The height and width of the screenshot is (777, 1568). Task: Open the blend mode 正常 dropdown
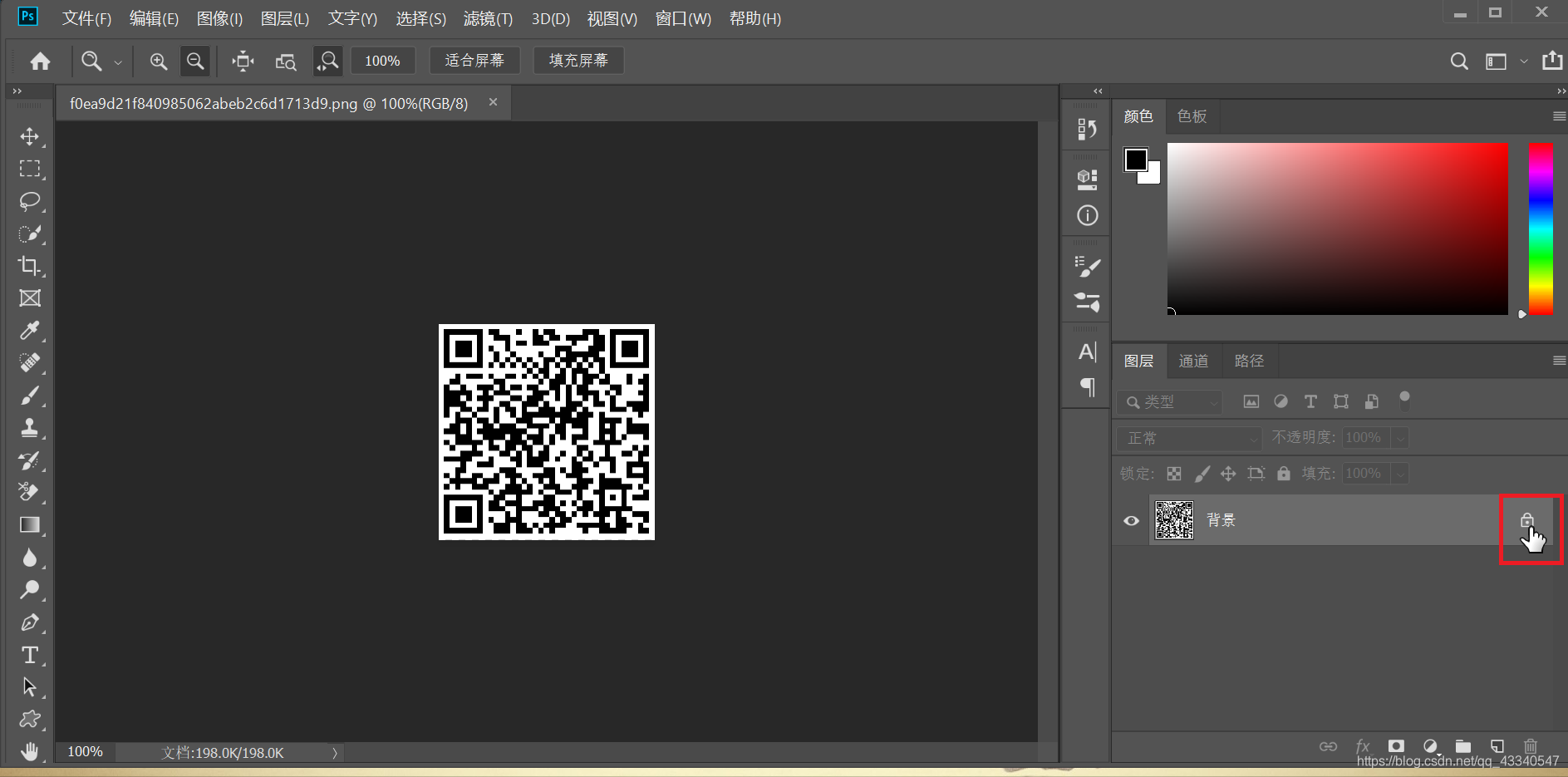tap(1188, 438)
